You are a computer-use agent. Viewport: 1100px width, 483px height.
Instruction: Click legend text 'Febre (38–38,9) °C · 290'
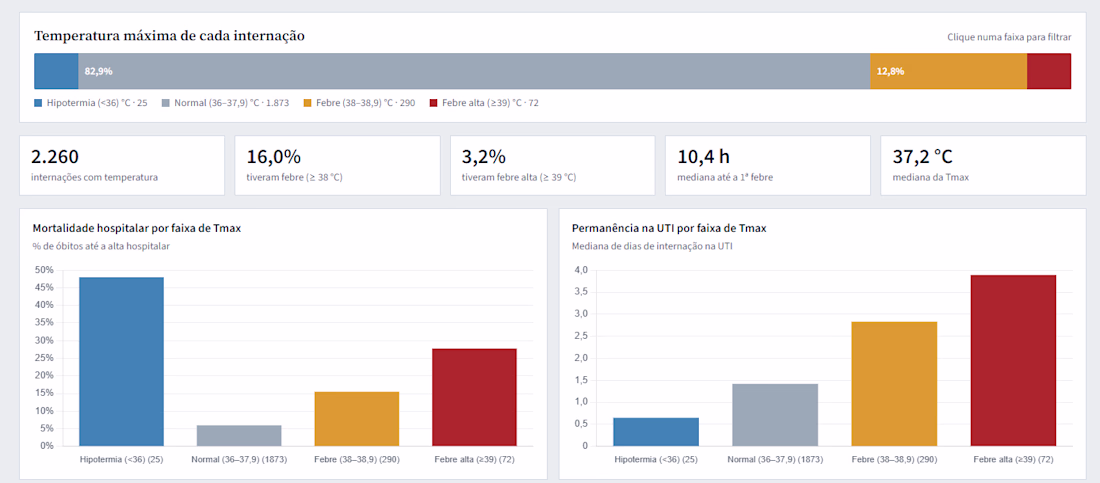(365, 103)
